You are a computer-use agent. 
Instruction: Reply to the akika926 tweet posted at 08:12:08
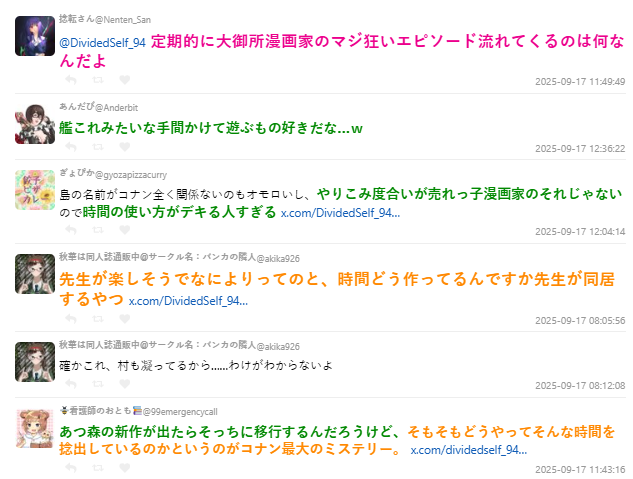click(x=70, y=384)
